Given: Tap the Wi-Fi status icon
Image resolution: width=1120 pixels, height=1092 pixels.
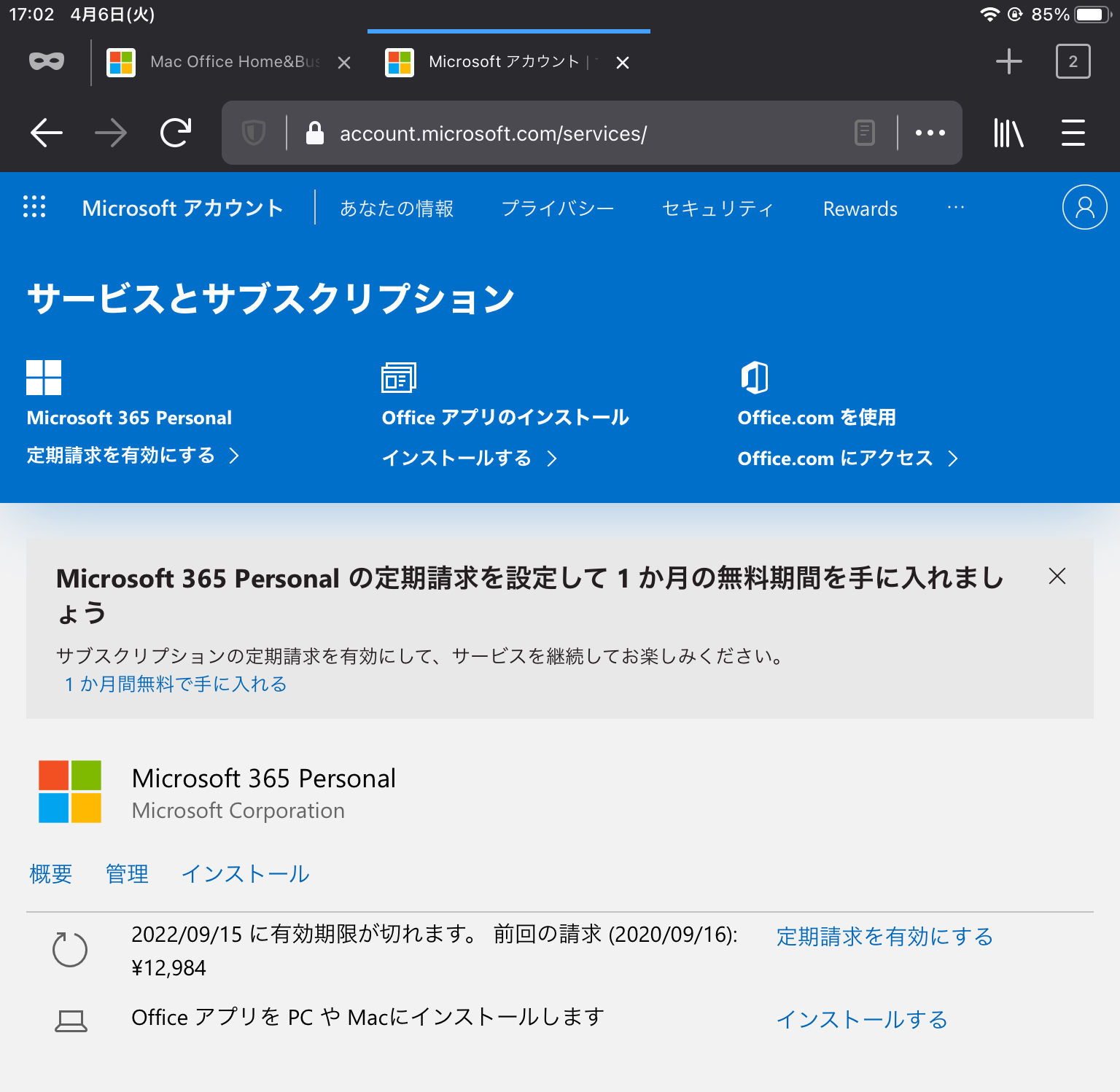Looking at the screenshot, I should (989, 15).
